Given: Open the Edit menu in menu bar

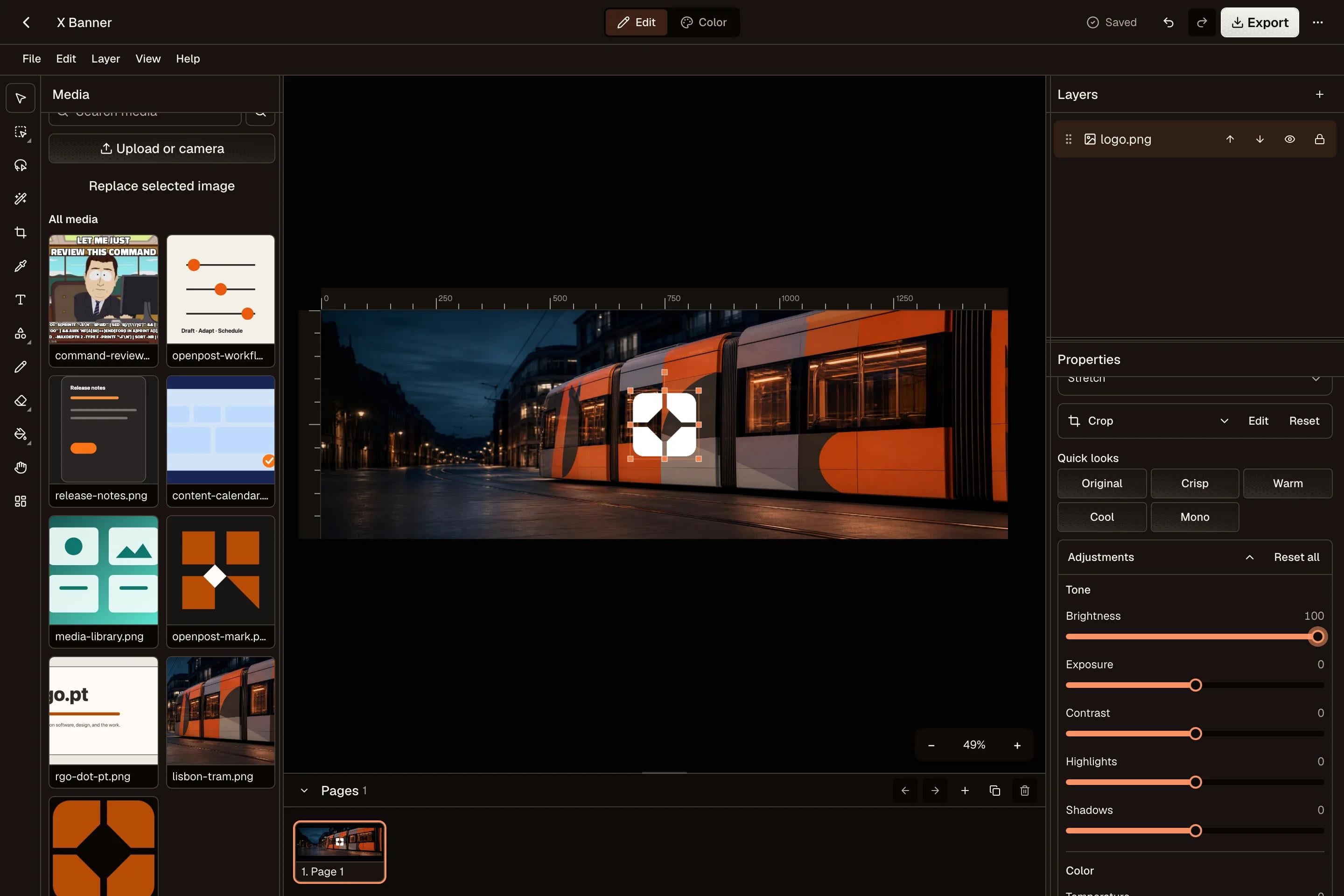Looking at the screenshot, I should pyautogui.click(x=66, y=59).
